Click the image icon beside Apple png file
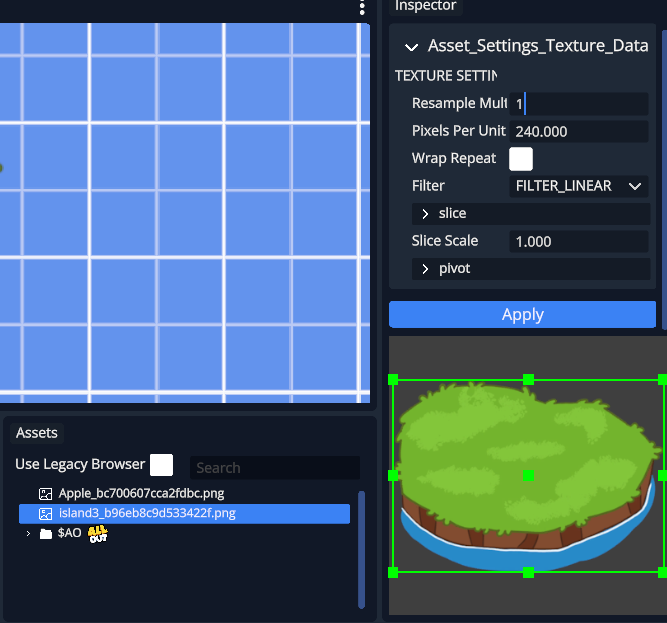 click(45, 494)
